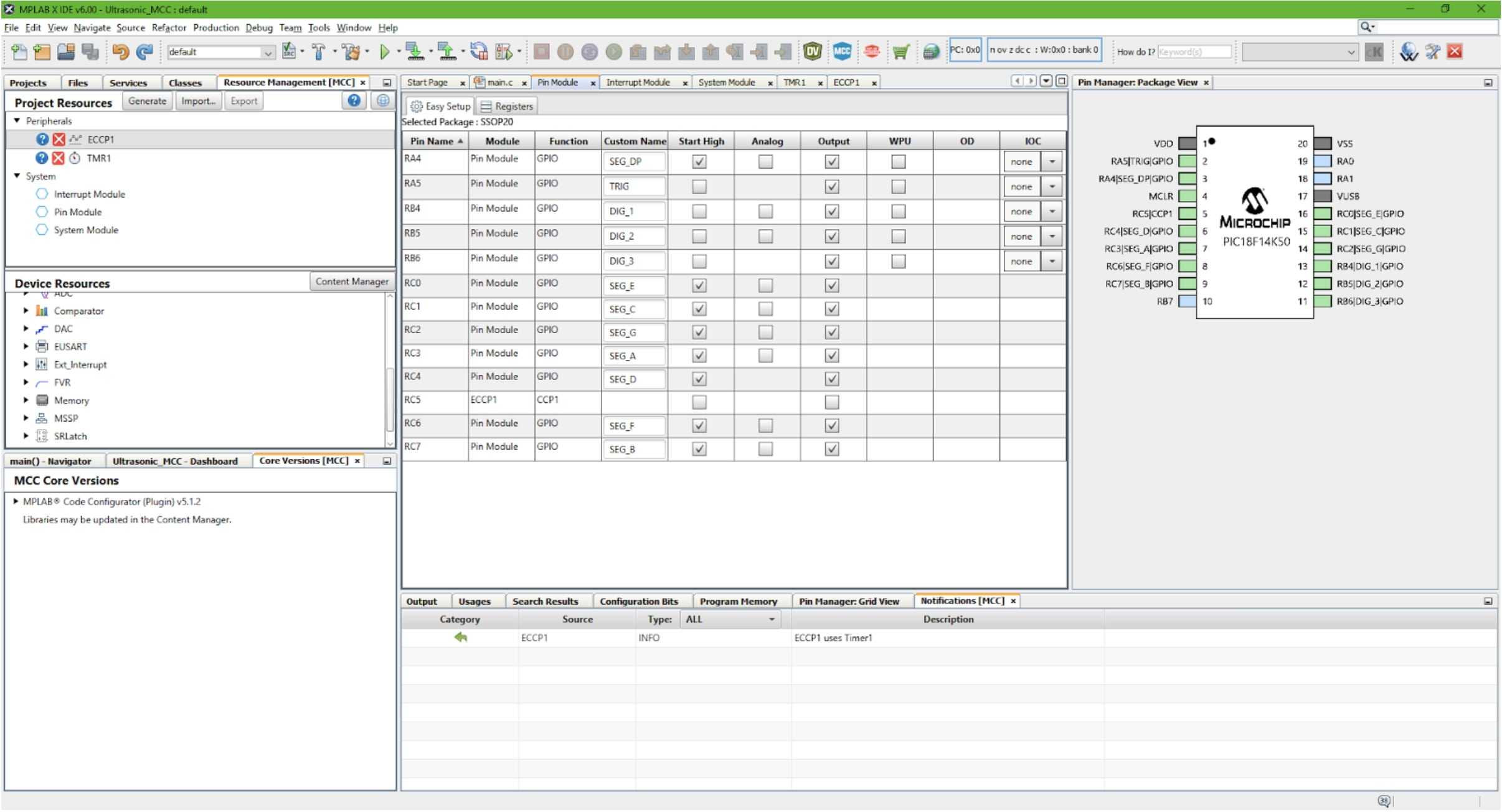Viewport: 1502px width, 812px height.
Task: Click the Undo arrow icon
Action: [x=120, y=52]
